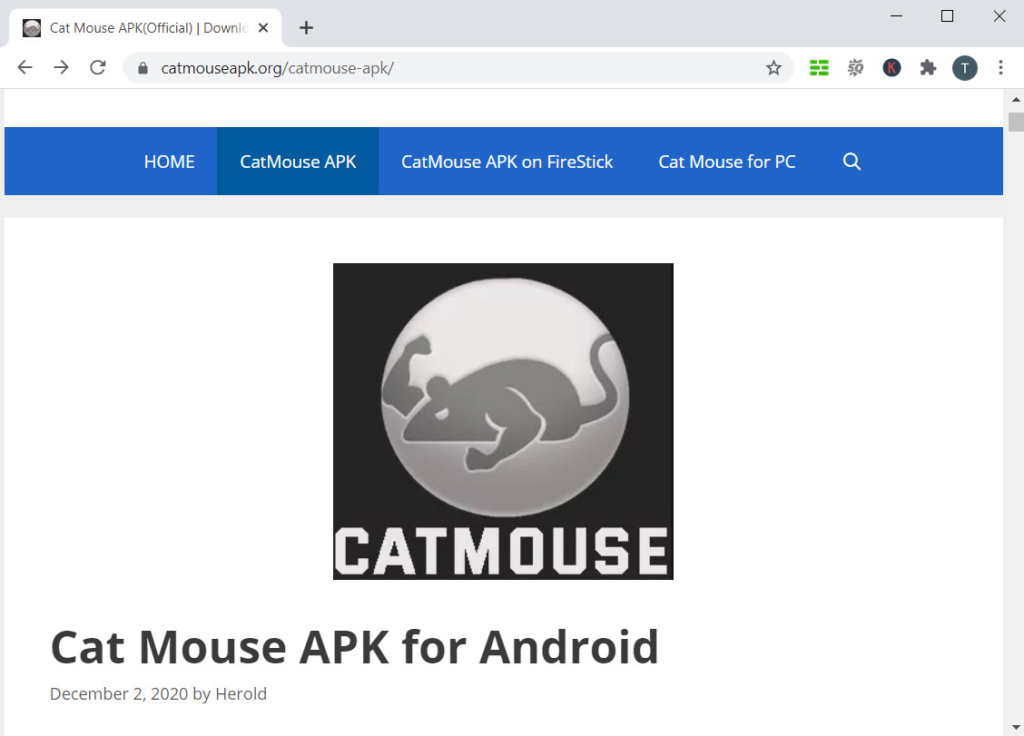The image size is (1024, 736).
Task: Minimize the browser window
Action: click(897, 16)
